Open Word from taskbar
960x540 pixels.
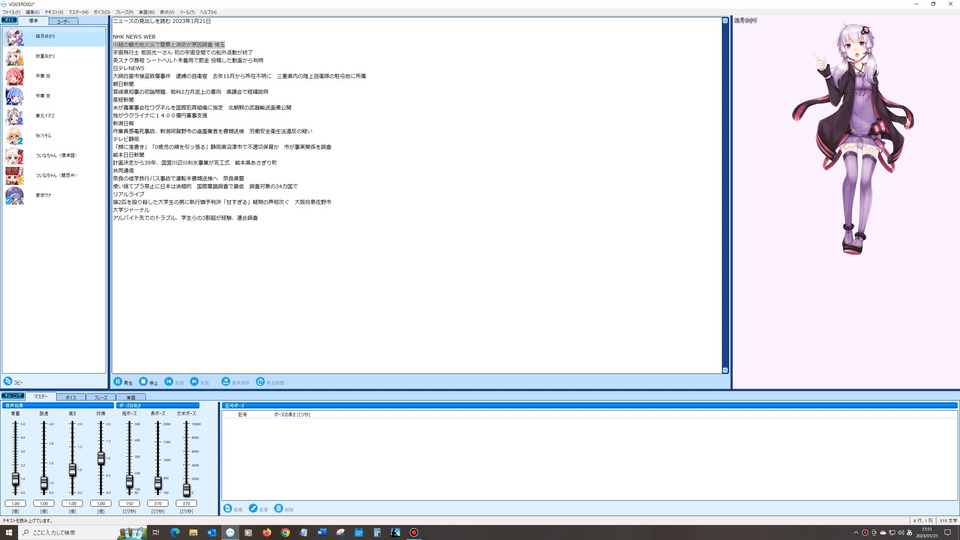(322, 533)
